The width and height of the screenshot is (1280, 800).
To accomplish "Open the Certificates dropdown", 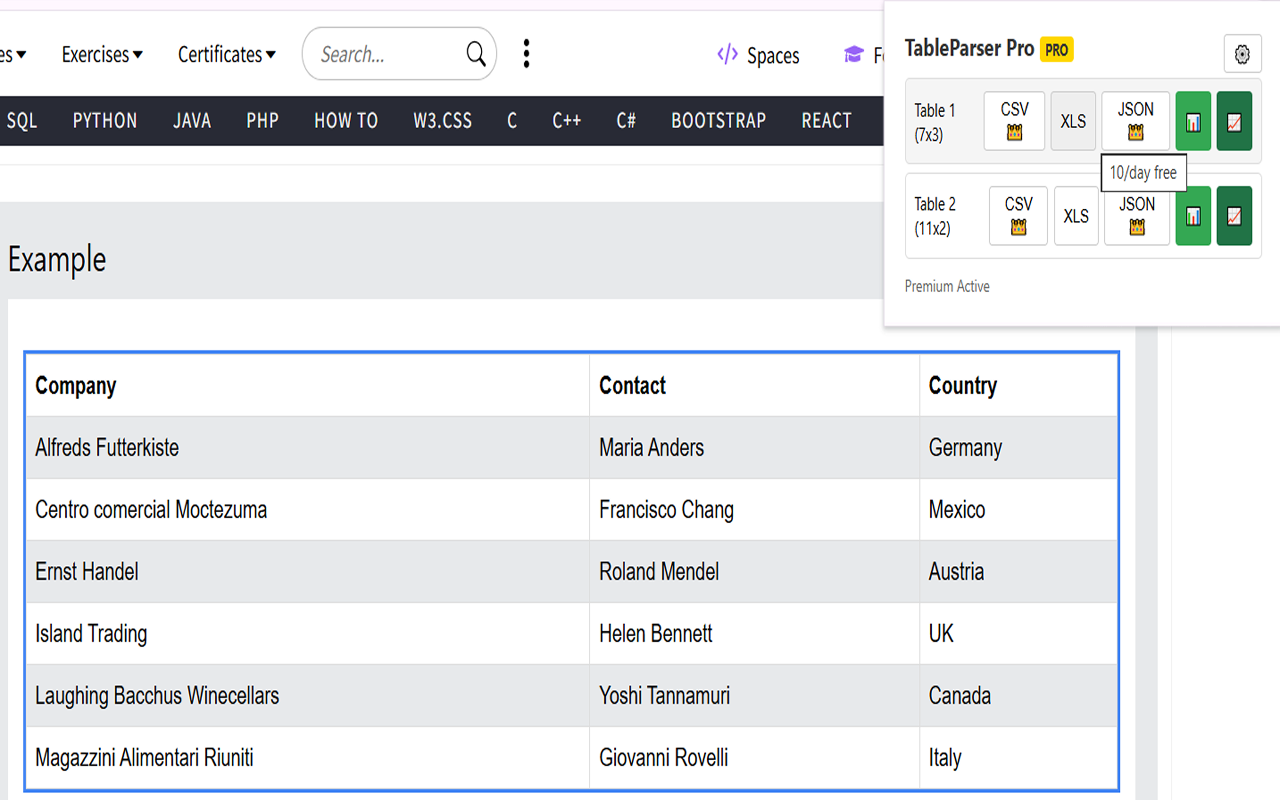I will 226,55.
